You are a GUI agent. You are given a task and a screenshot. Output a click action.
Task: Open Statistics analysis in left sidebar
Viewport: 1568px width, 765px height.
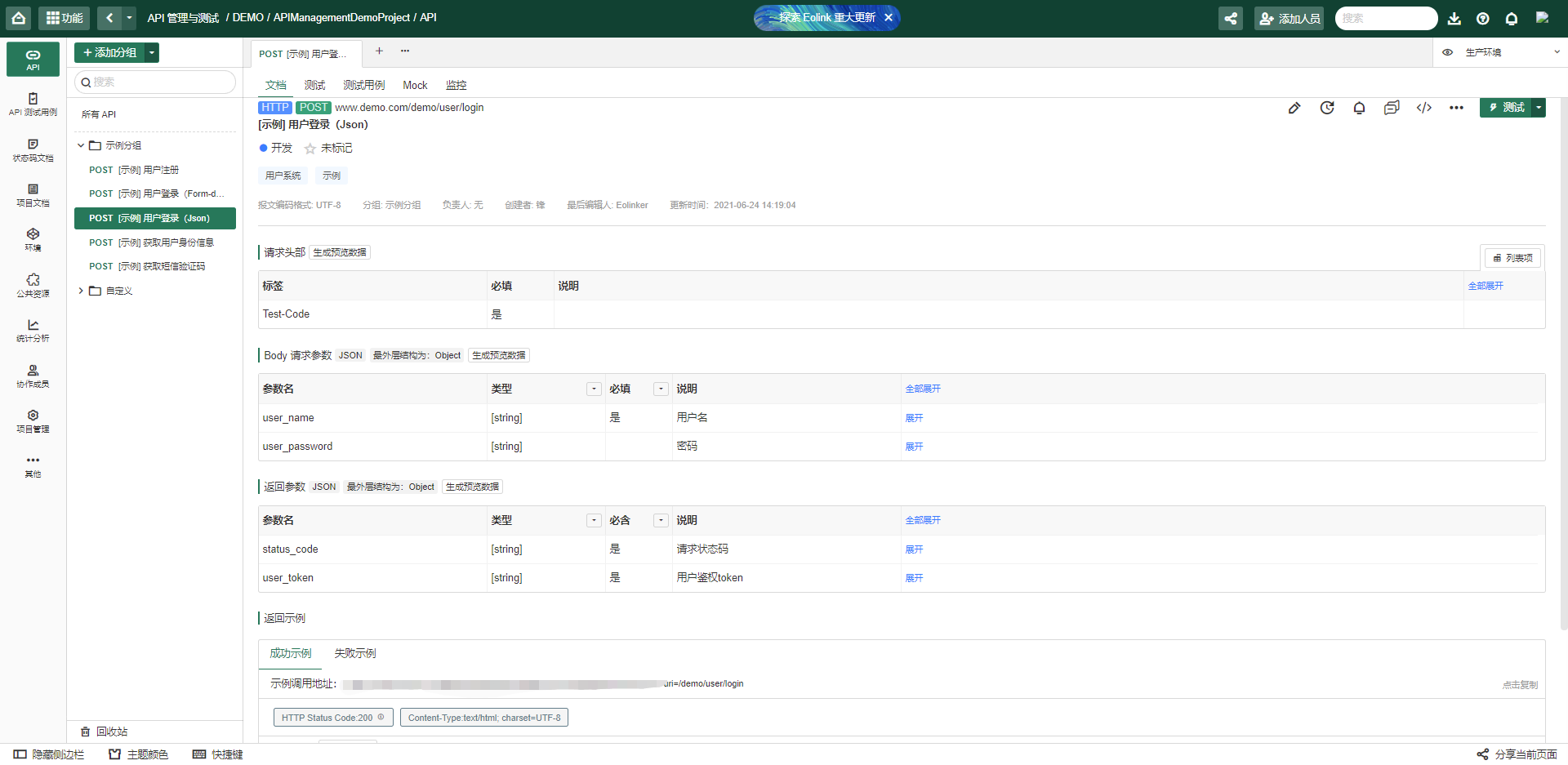point(33,330)
